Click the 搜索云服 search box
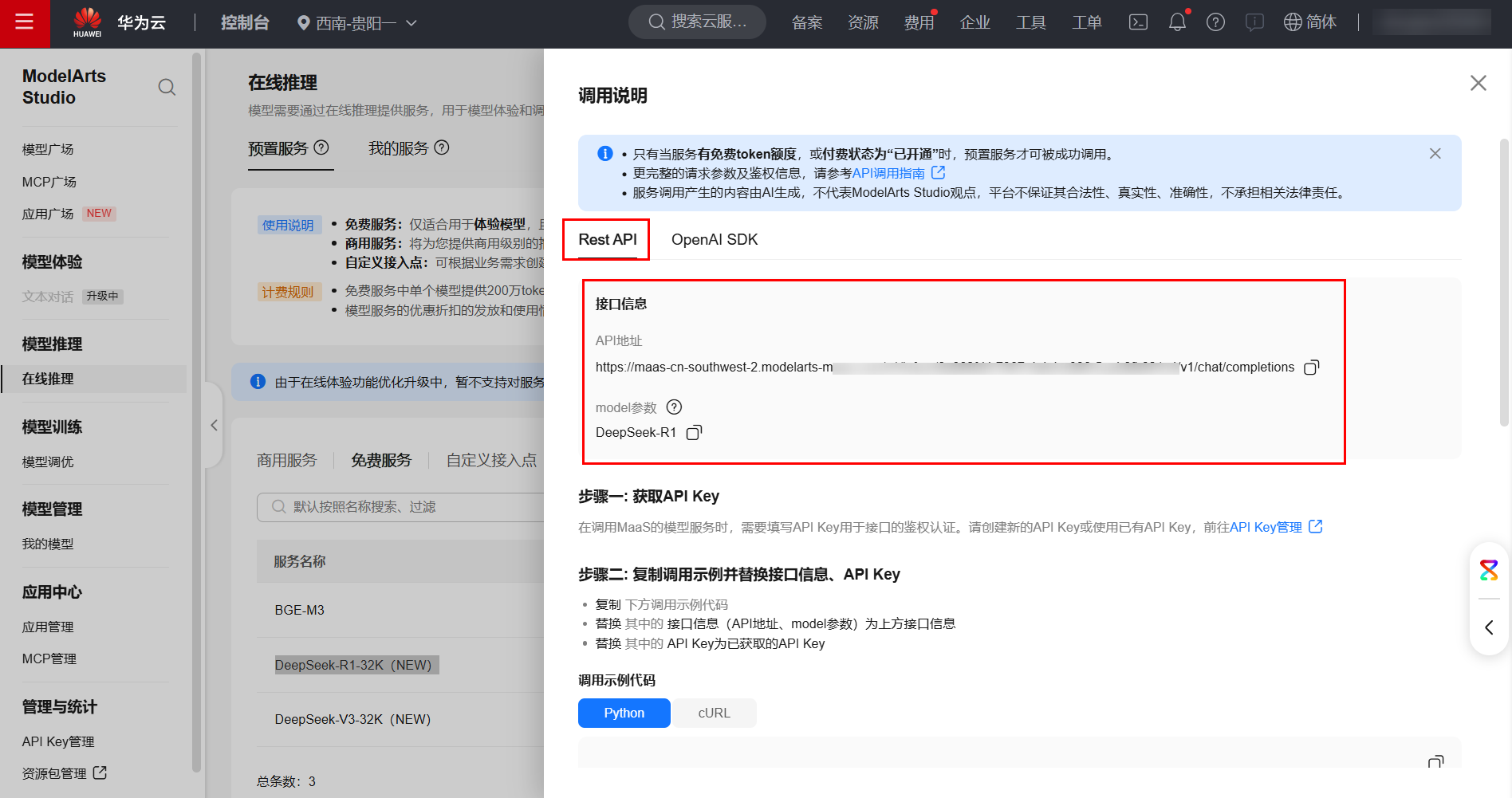Viewport: 1512px width, 798px height. click(x=697, y=22)
